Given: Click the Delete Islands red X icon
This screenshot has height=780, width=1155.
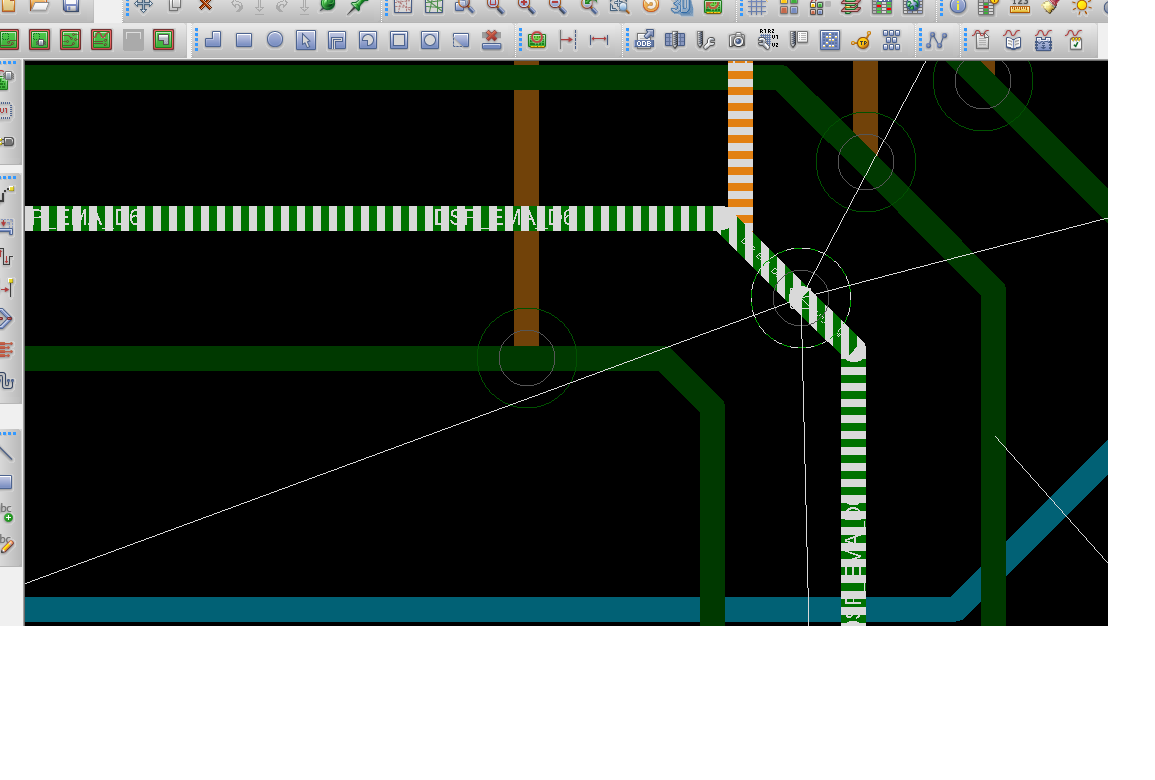Looking at the screenshot, I should coord(491,40).
